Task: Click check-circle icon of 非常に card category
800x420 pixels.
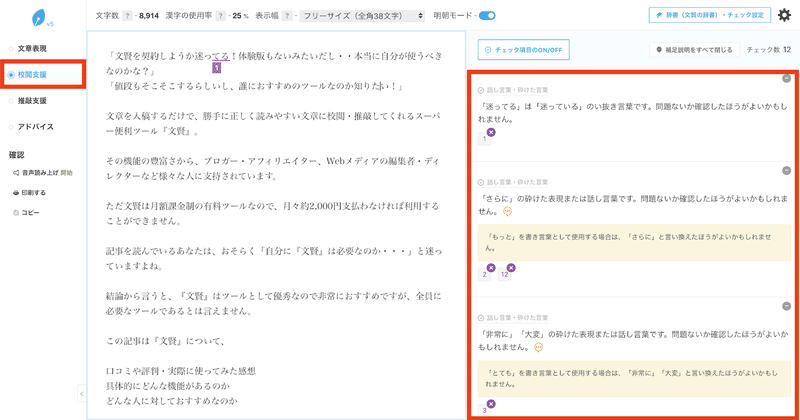Action: click(481, 318)
